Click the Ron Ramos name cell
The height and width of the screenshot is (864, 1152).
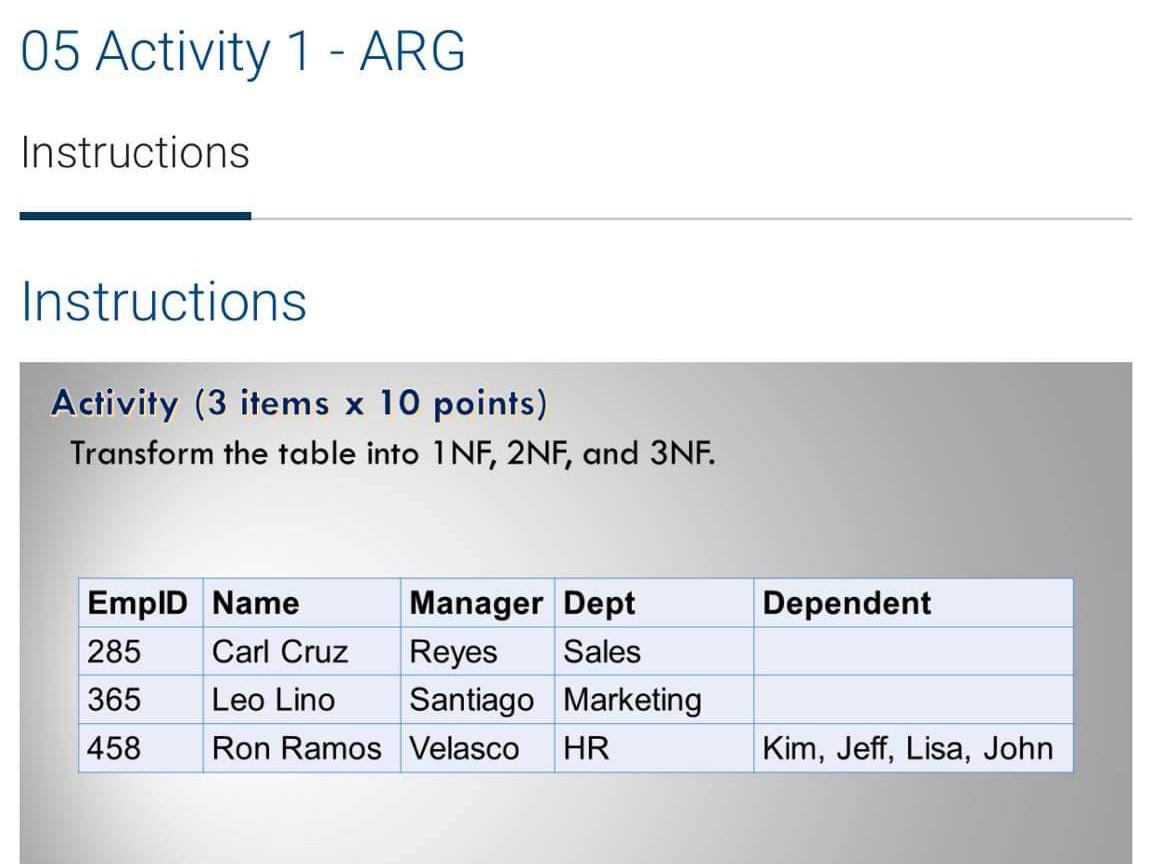click(302, 749)
